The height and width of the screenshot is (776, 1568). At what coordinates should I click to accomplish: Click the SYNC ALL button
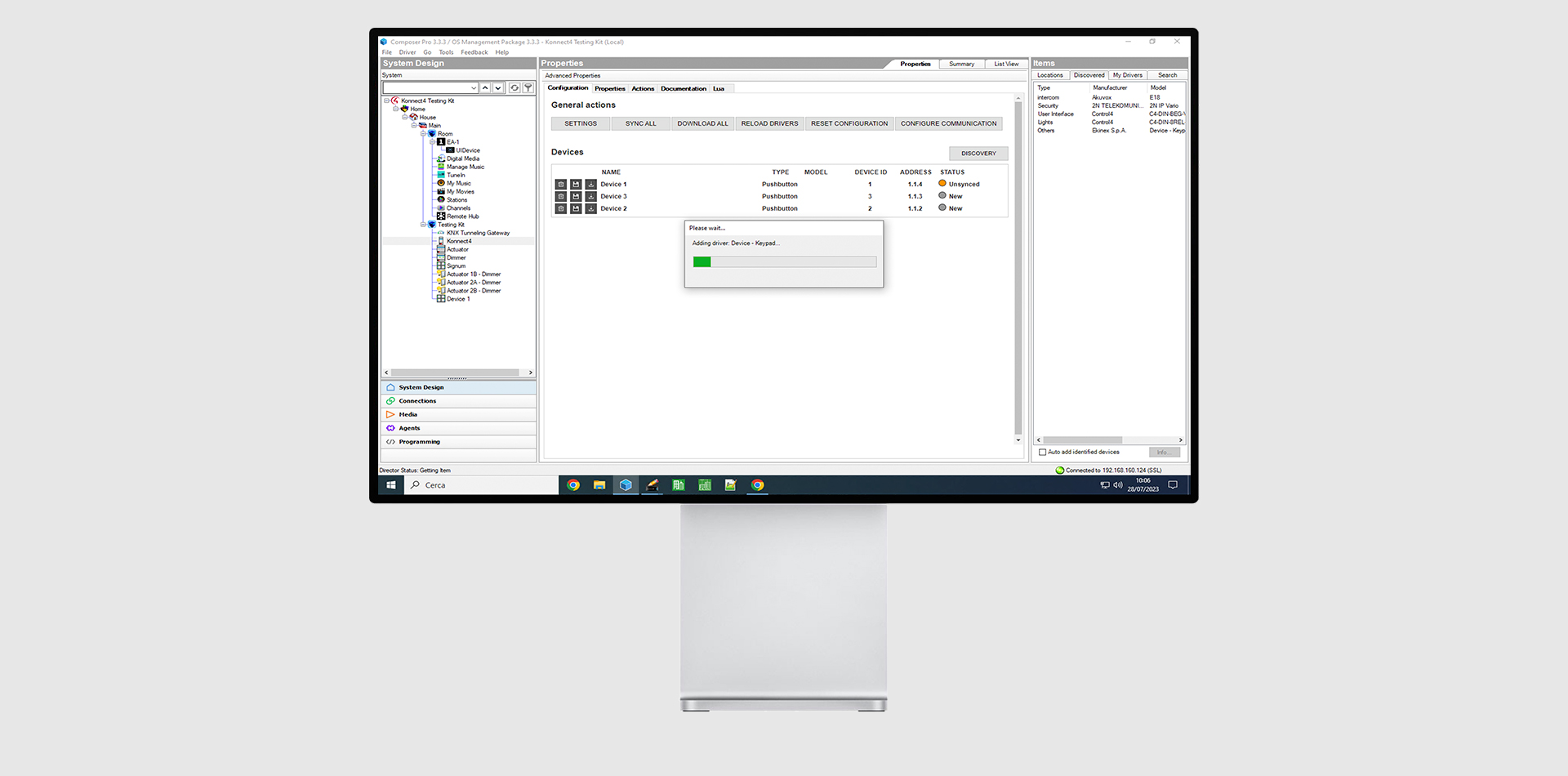[x=641, y=124]
